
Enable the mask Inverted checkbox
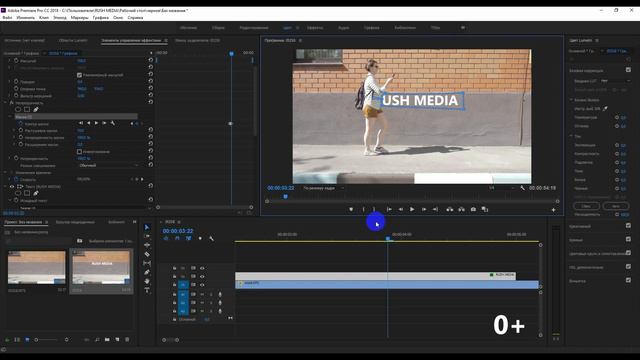pos(79,151)
